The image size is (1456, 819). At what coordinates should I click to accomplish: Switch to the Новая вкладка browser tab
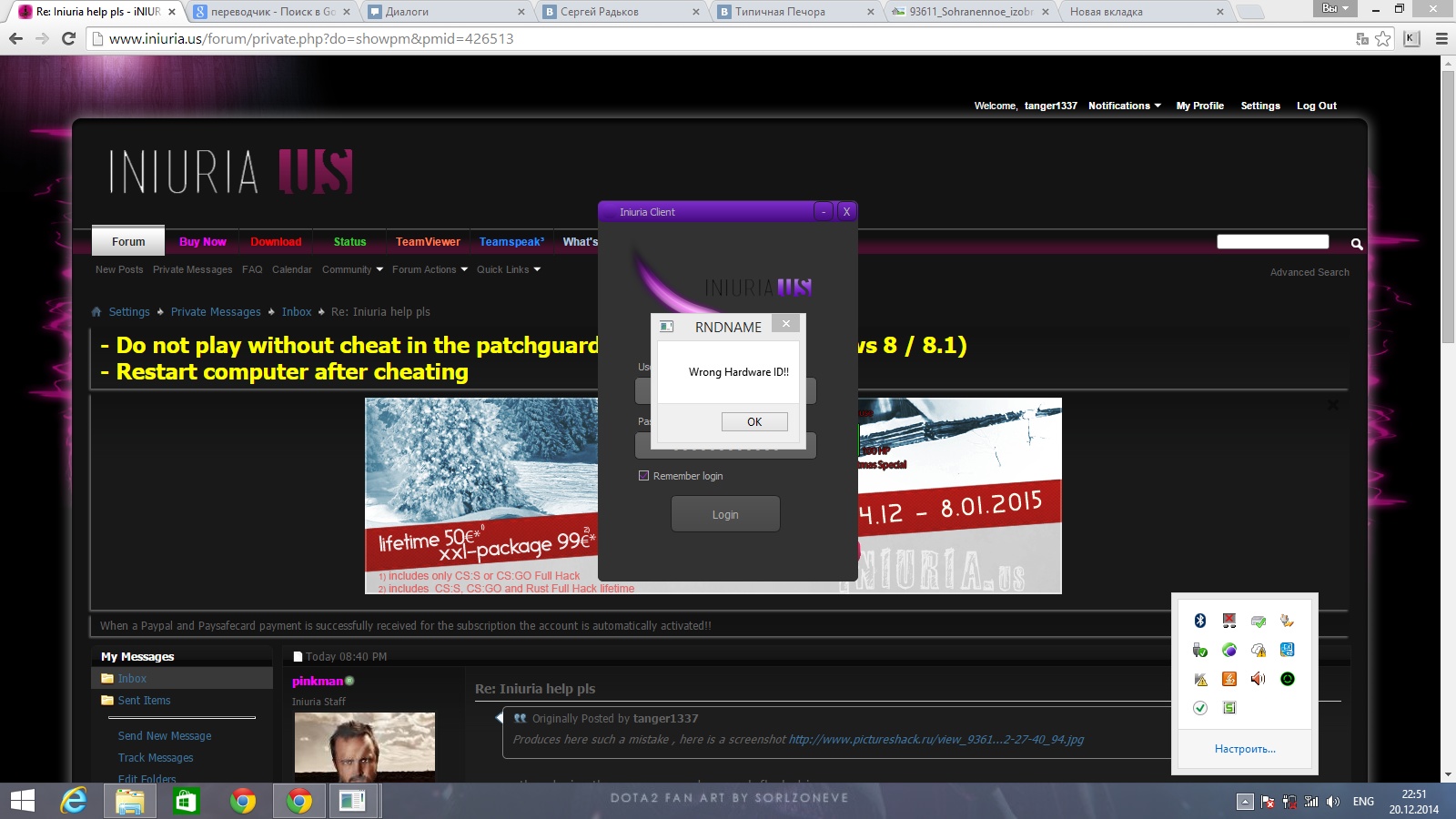[x=1145, y=12]
